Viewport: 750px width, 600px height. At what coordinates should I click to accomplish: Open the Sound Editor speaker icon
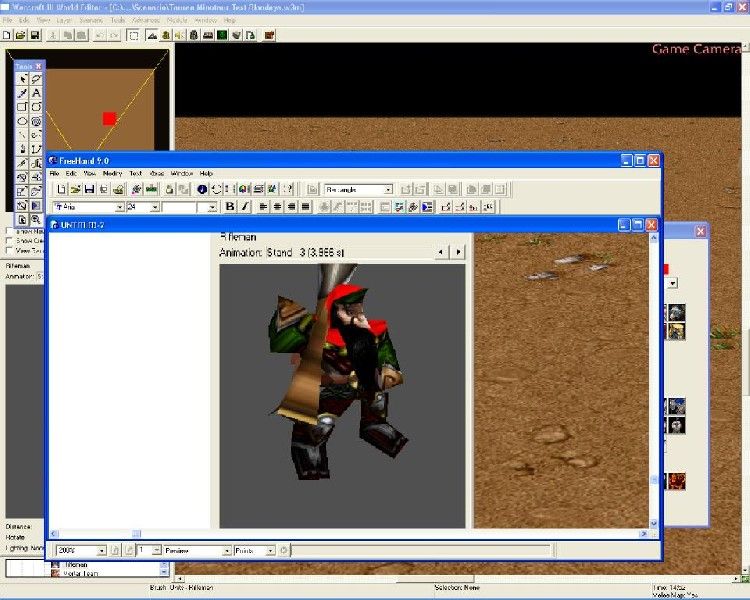point(179,35)
